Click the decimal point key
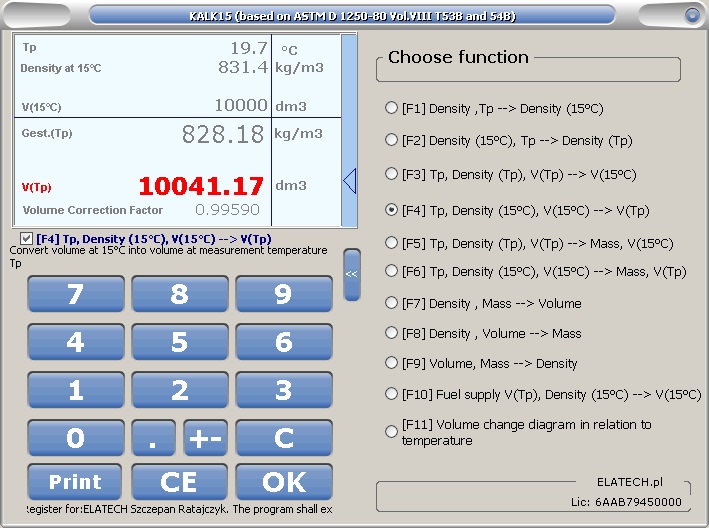The width and height of the screenshot is (709, 528). point(154,438)
